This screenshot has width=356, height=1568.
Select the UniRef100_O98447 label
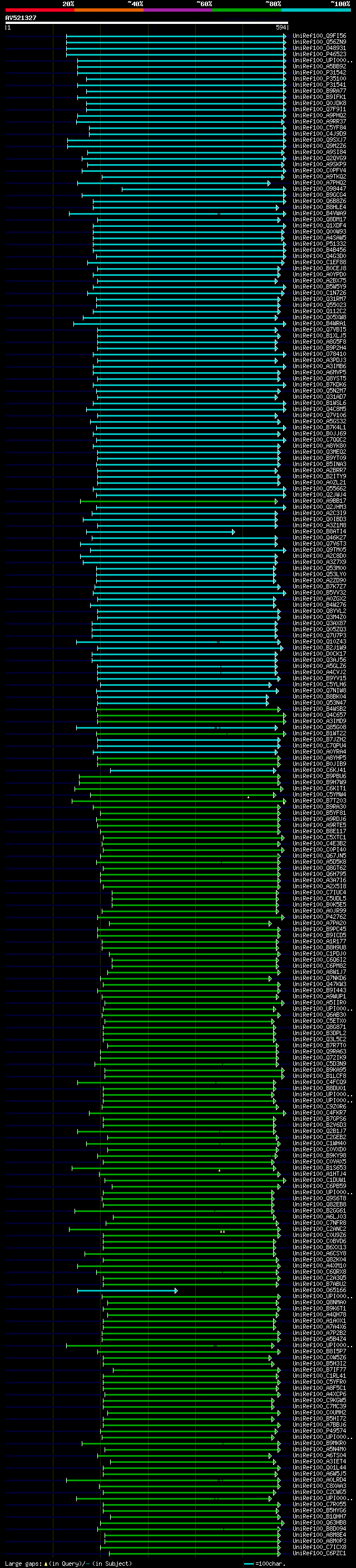(319, 189)
